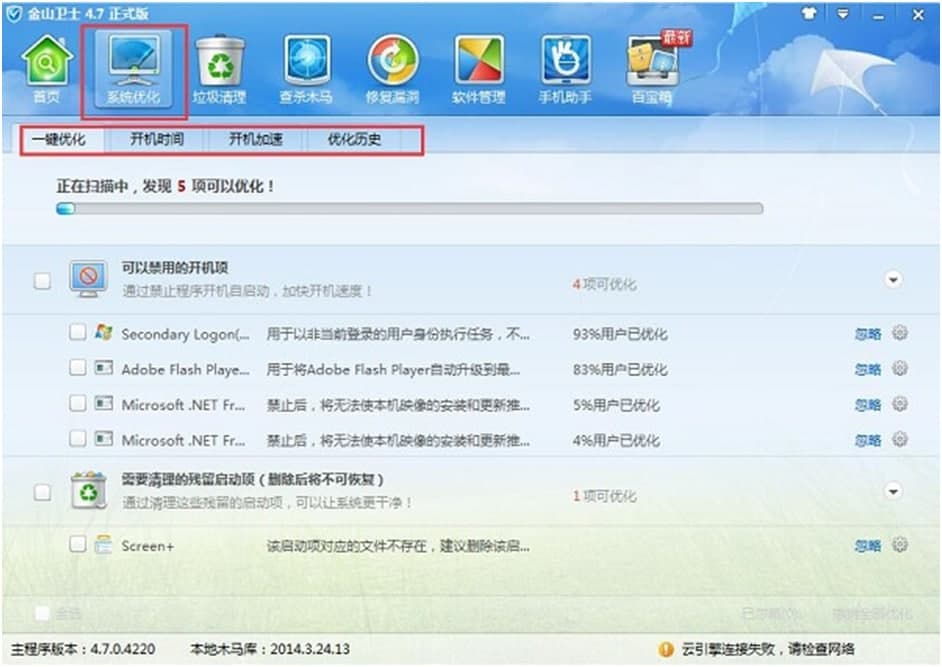This screenshot has height=667, width=942.
Task: Click the Adobe Flash Player item name
Action: [x=185, y=370]
